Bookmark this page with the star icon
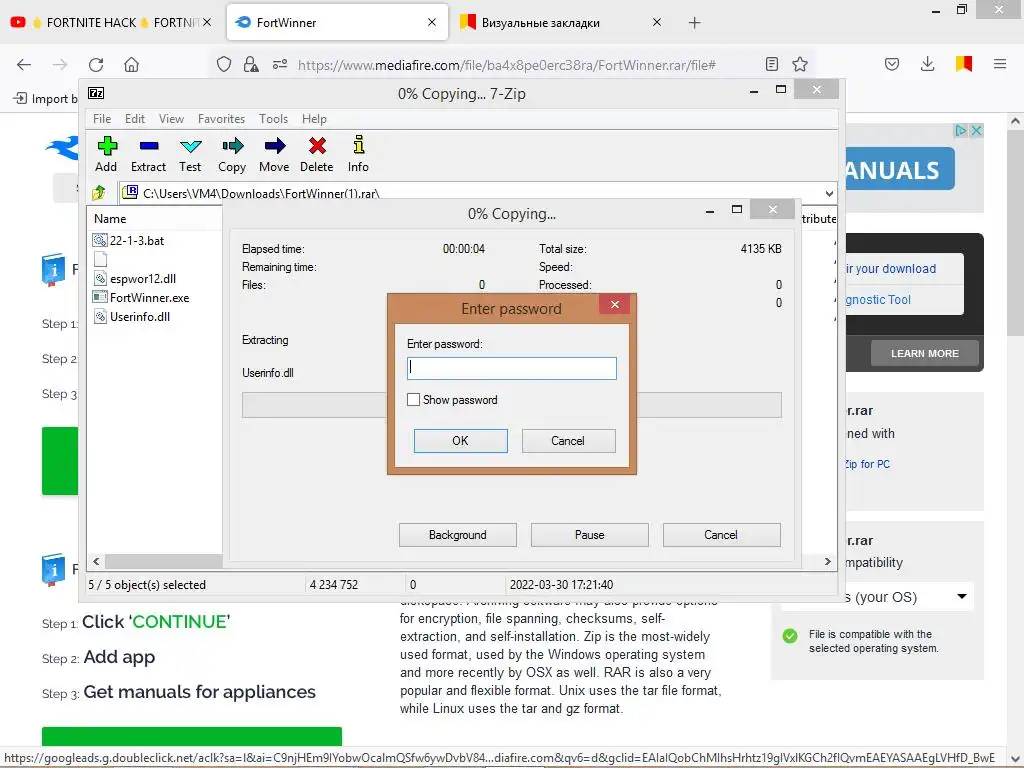This screenshot has width=1024, height=768. pos(800,64)
